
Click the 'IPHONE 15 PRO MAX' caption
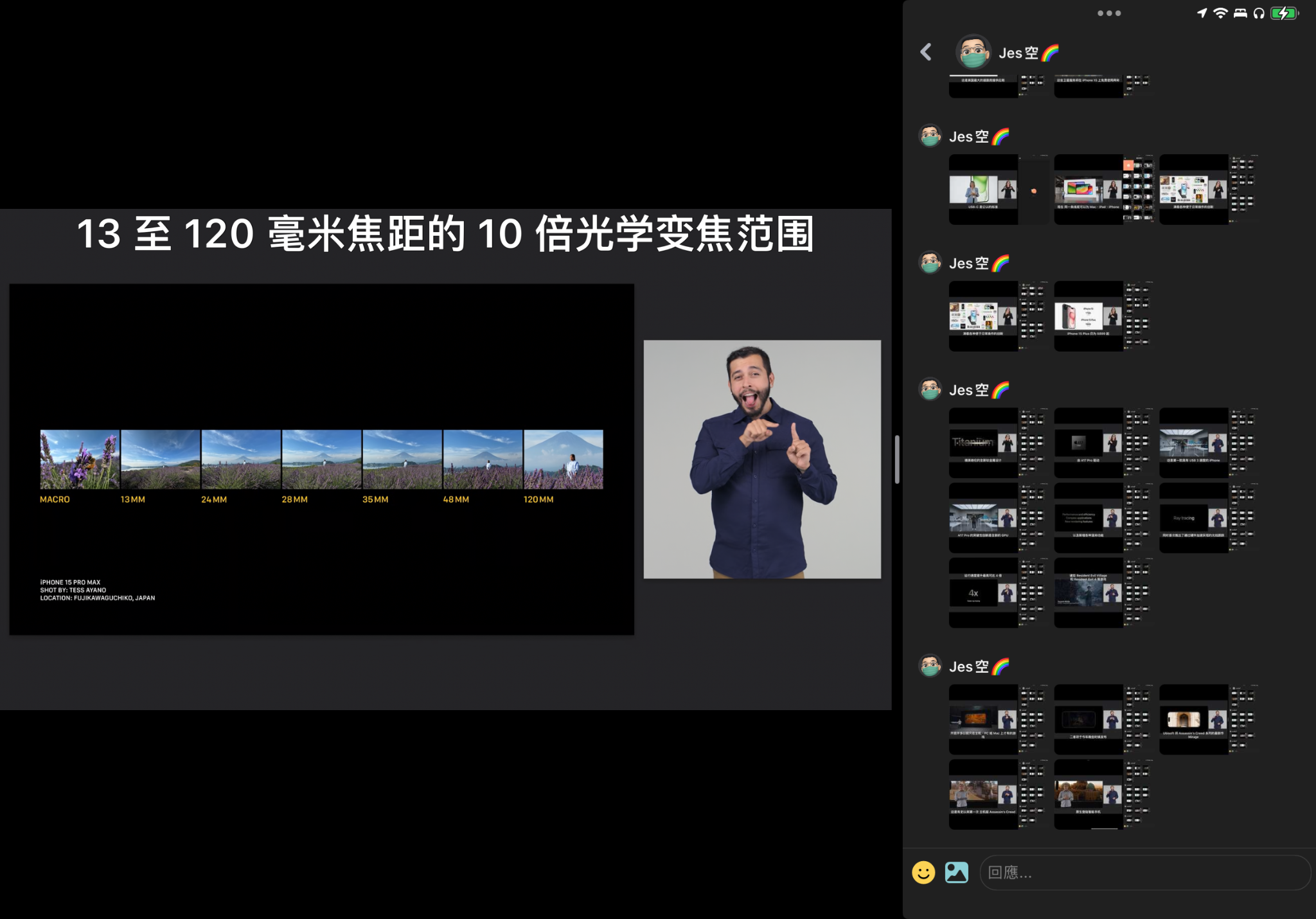point(70,582)
